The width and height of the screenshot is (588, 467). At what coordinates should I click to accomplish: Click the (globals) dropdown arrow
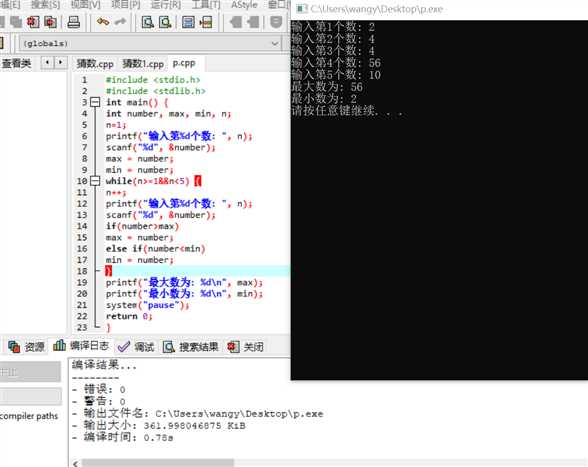[x=274, y=44]
